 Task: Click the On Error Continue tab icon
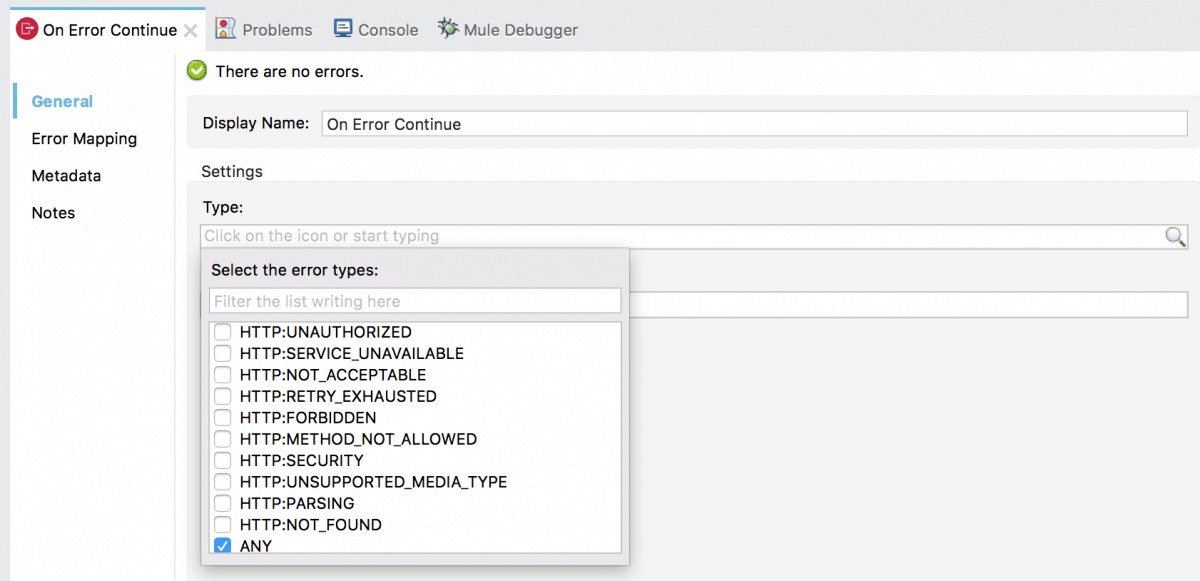pyautogui.click(x=26, y=30)
